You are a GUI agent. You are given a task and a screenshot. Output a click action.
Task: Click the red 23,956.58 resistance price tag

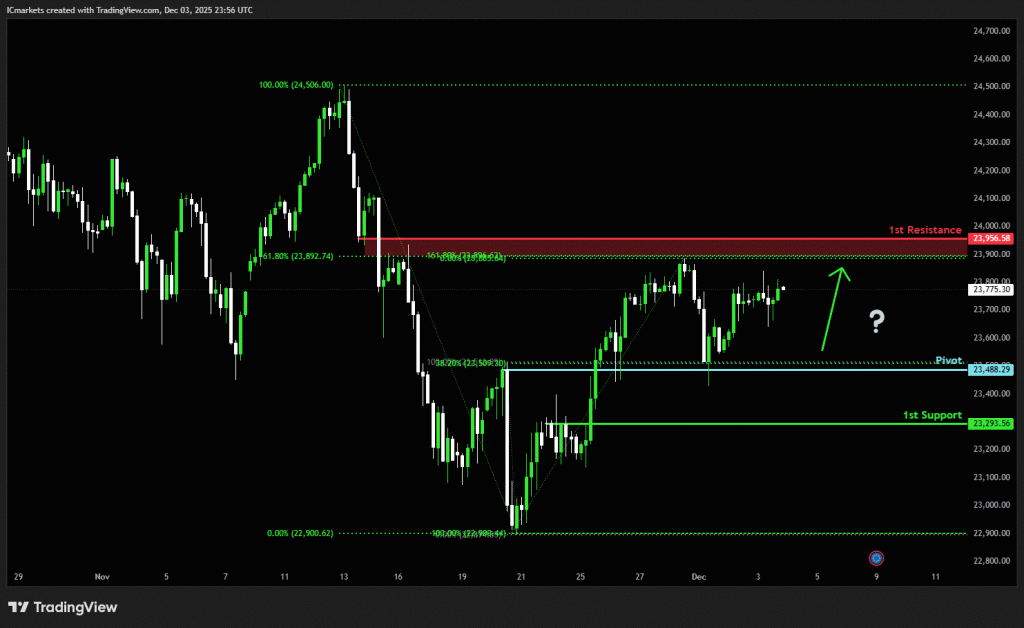click(x=991, y=239)
